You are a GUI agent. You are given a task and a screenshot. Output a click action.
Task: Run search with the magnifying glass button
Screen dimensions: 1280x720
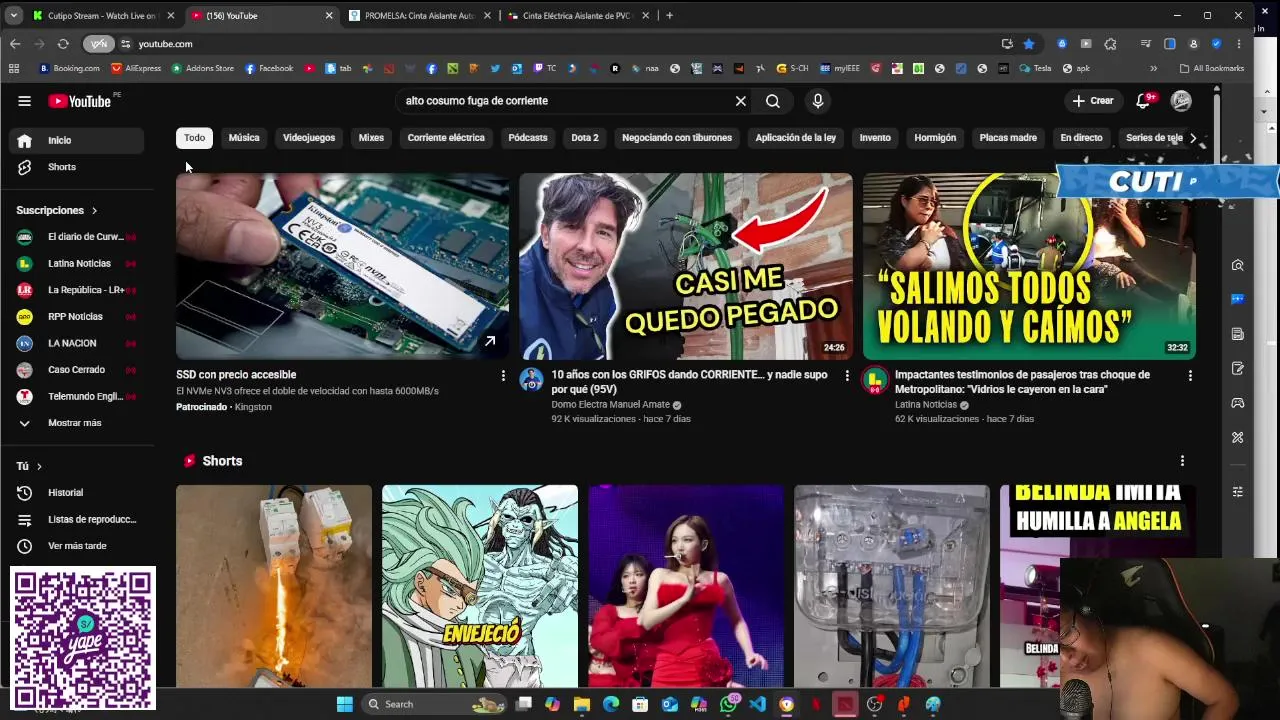(773, 101)
